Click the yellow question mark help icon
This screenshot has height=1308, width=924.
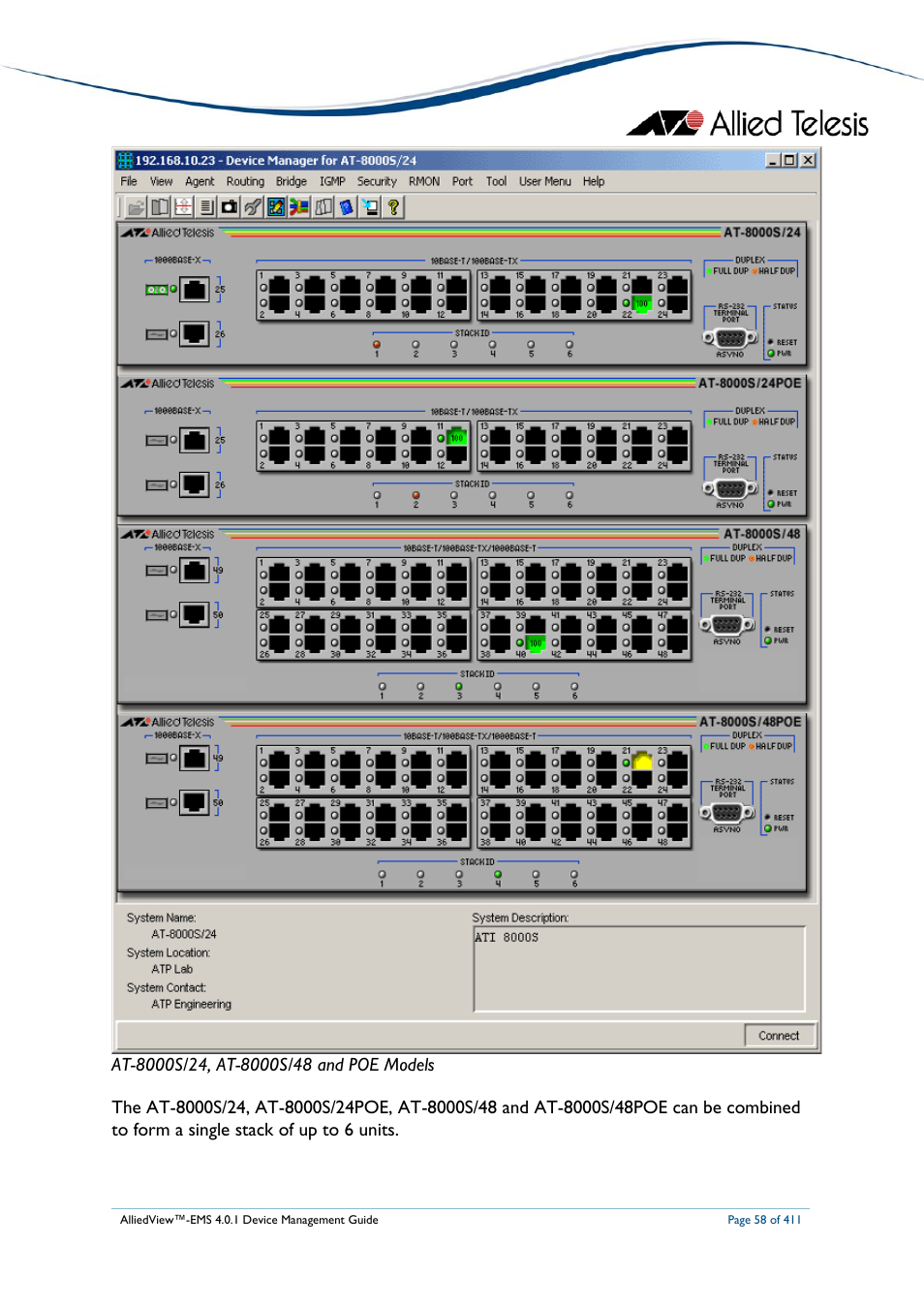point(393,206)
